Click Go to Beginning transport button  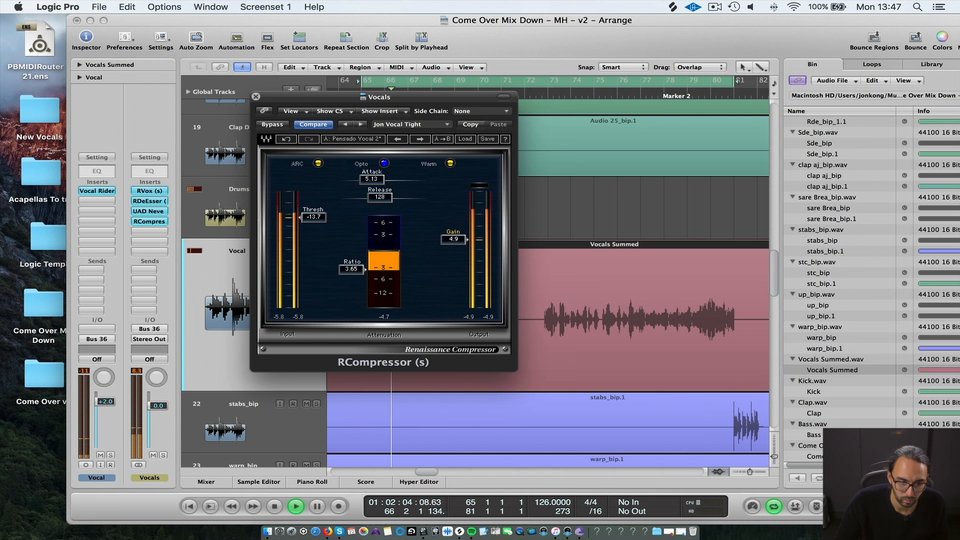pos(189,506)
